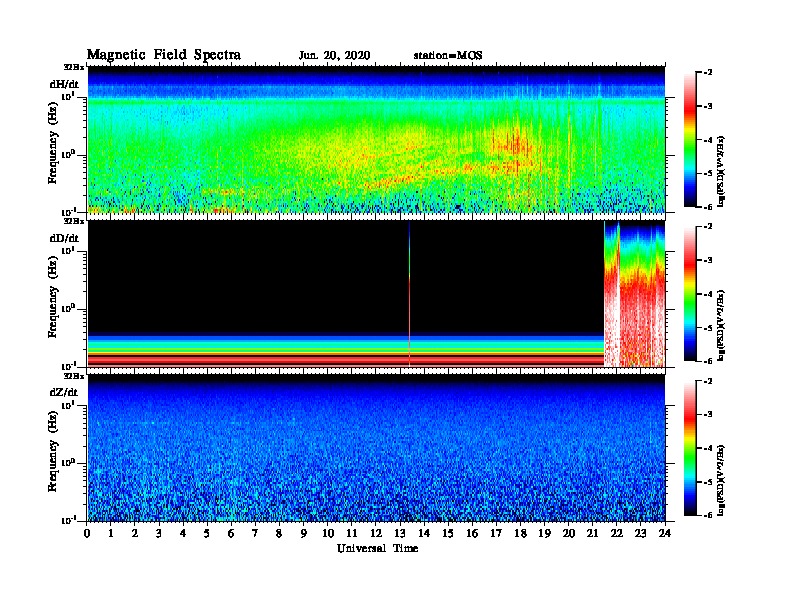Click the 32Hz label atop dZ/dt panel
This screenshot has width=792, height=612.
click(73, 376)
